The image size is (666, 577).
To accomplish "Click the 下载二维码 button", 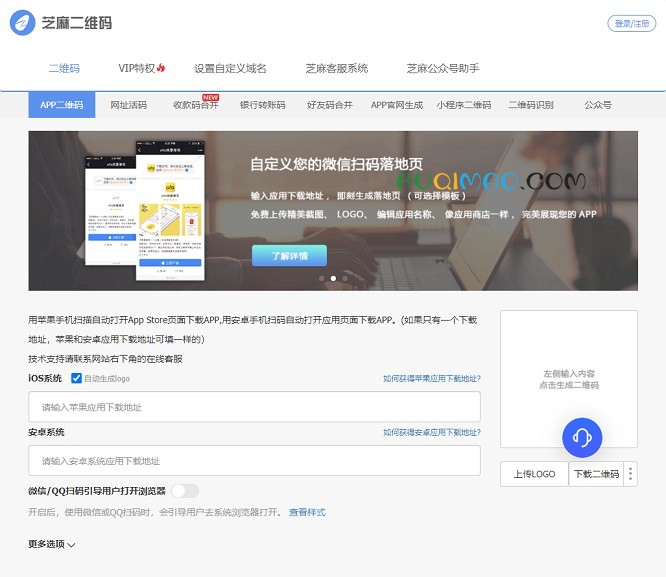I will point(596,474).
